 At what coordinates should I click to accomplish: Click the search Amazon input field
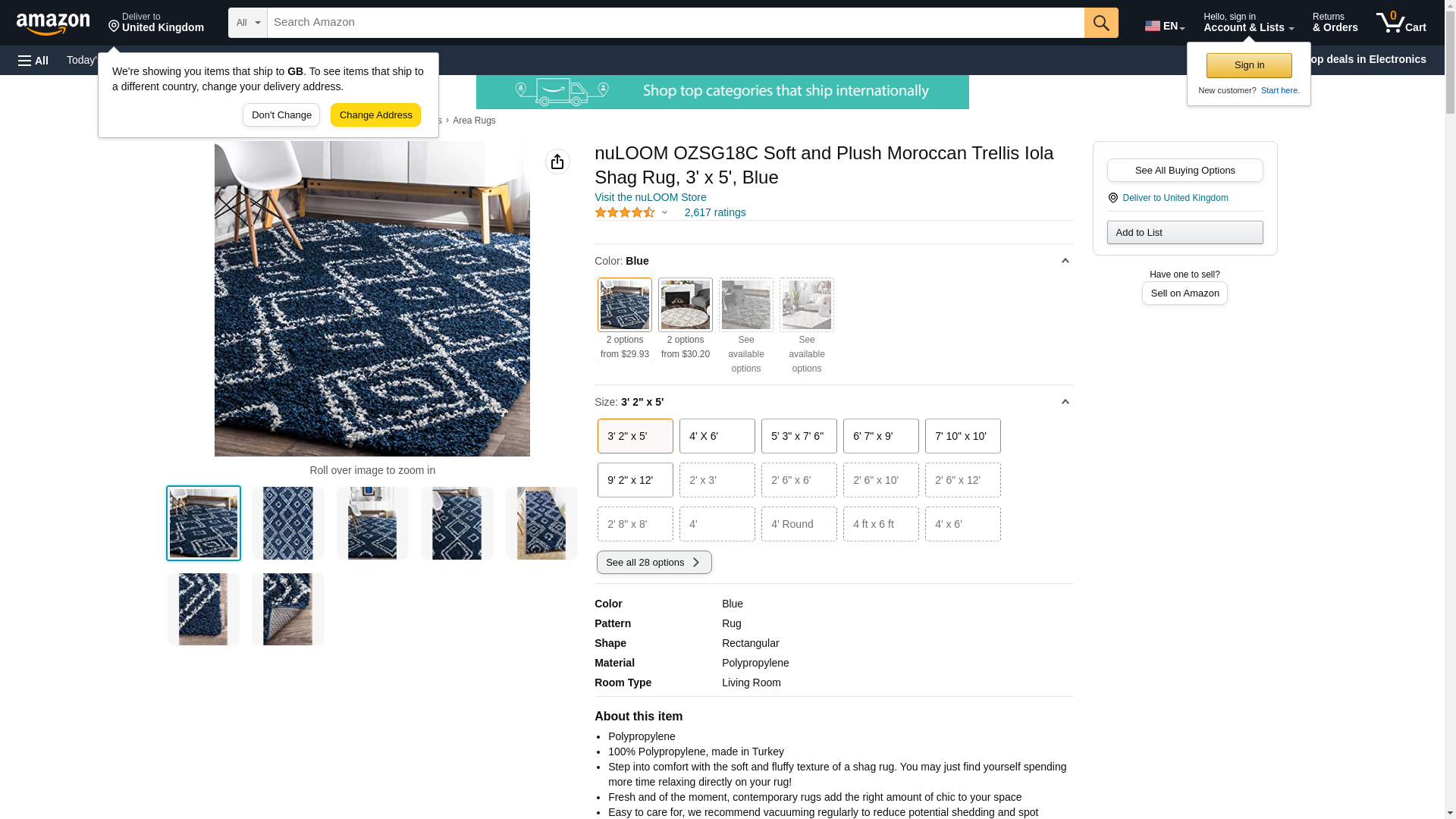(676, 23)
